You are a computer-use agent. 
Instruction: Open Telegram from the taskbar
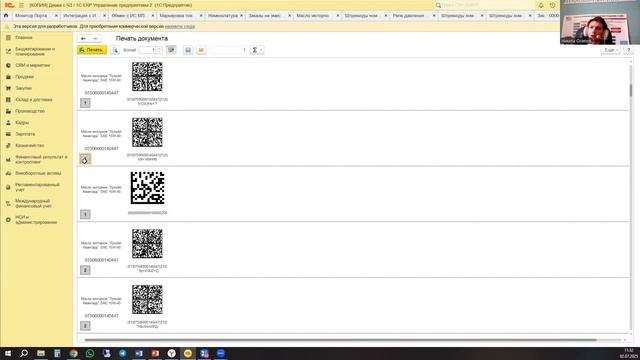[x=122, y=353]
